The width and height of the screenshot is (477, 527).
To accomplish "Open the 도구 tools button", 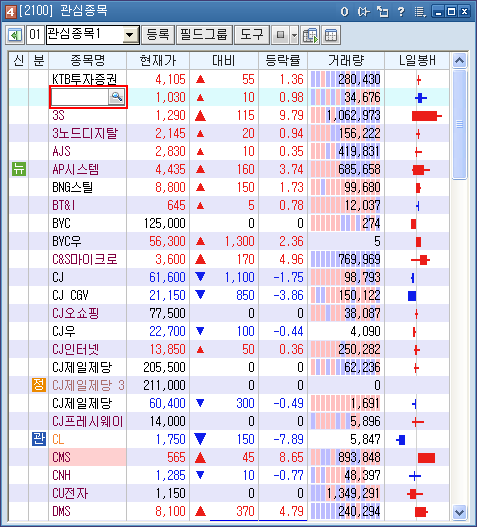I will tap(251, 35).
